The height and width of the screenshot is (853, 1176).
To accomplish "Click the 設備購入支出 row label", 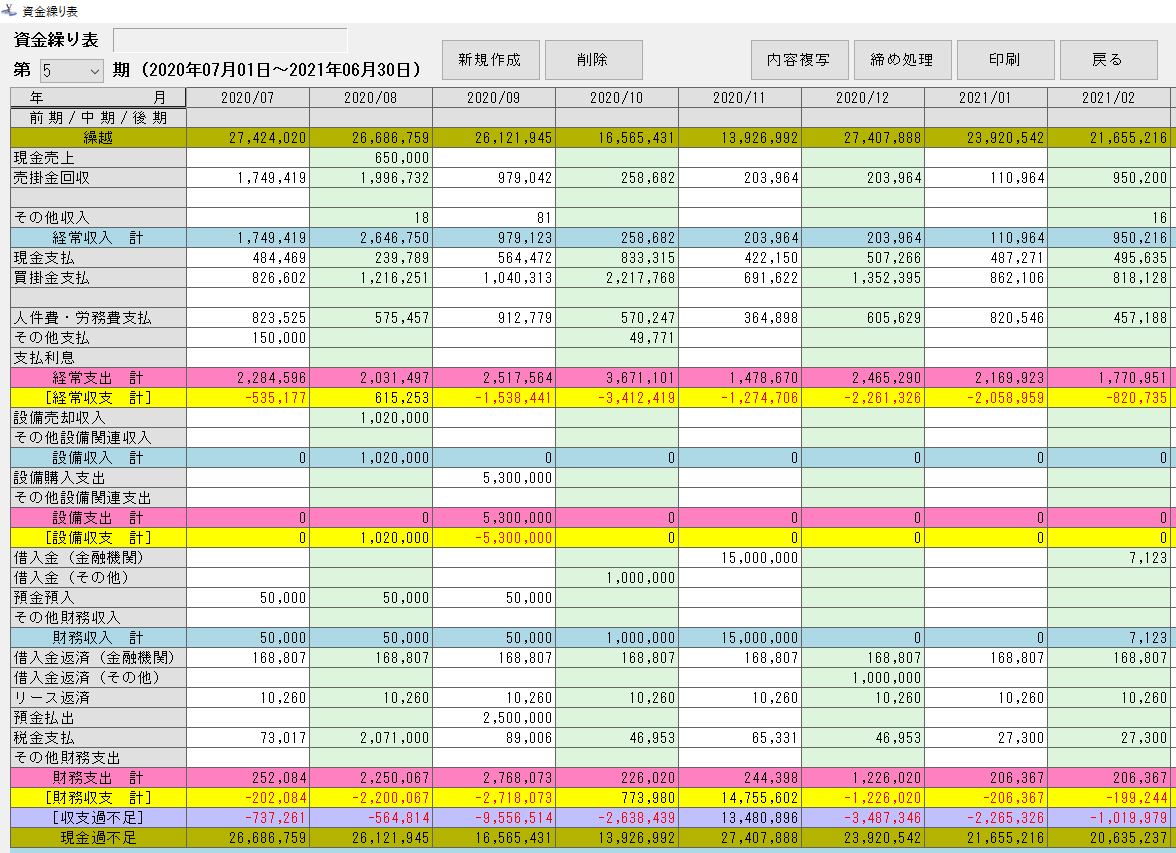I will [98, 478].
